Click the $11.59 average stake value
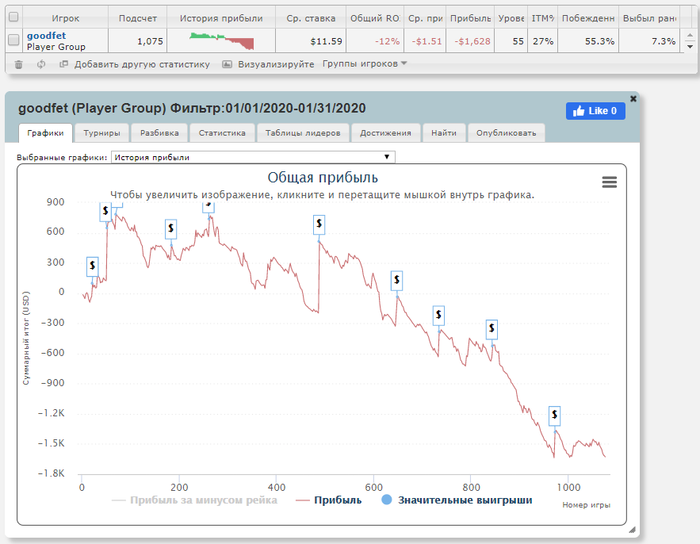 [x=326, y=42]
